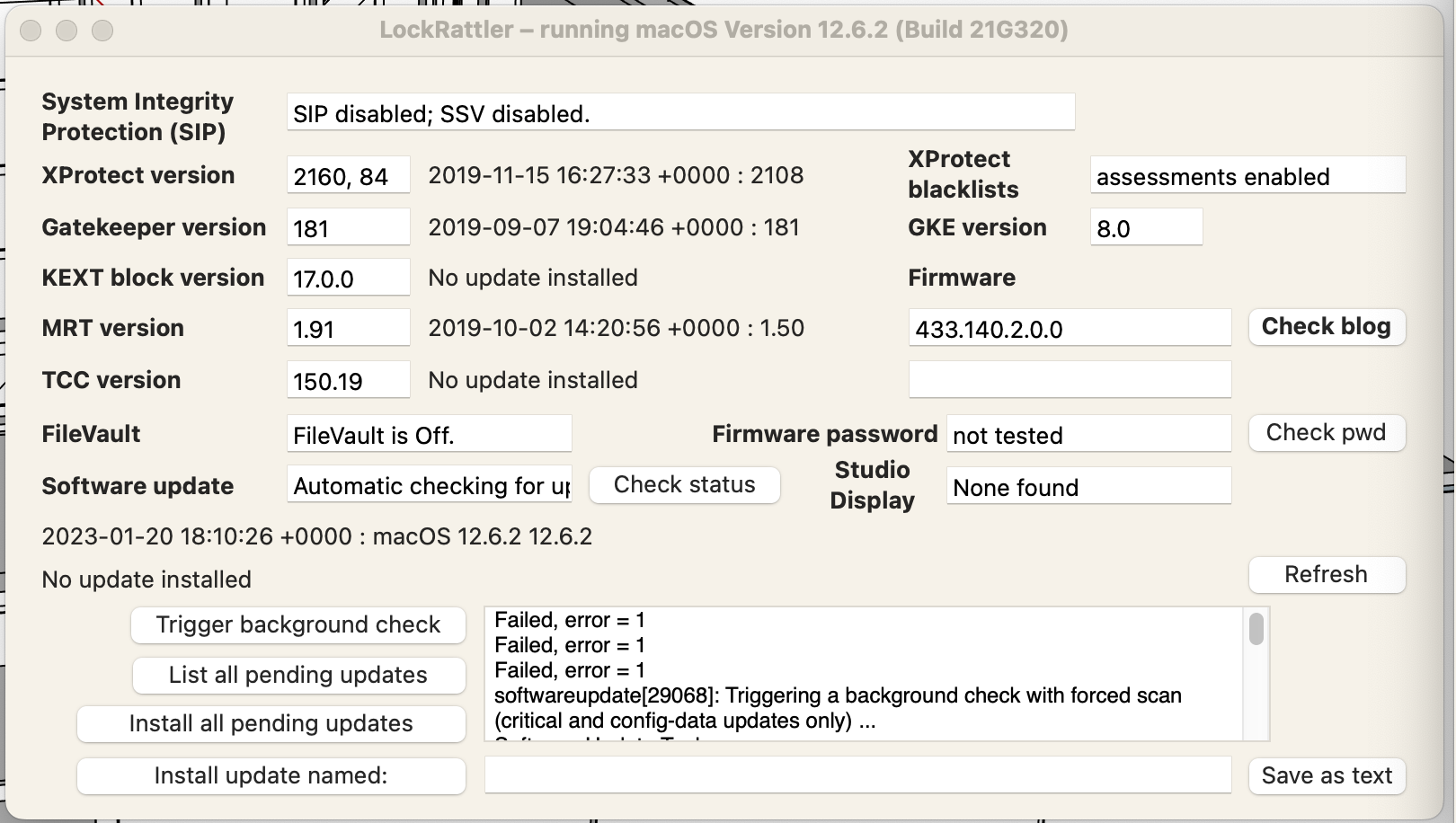
Task: Click the Check blog button
Action: coord(1326,327)
